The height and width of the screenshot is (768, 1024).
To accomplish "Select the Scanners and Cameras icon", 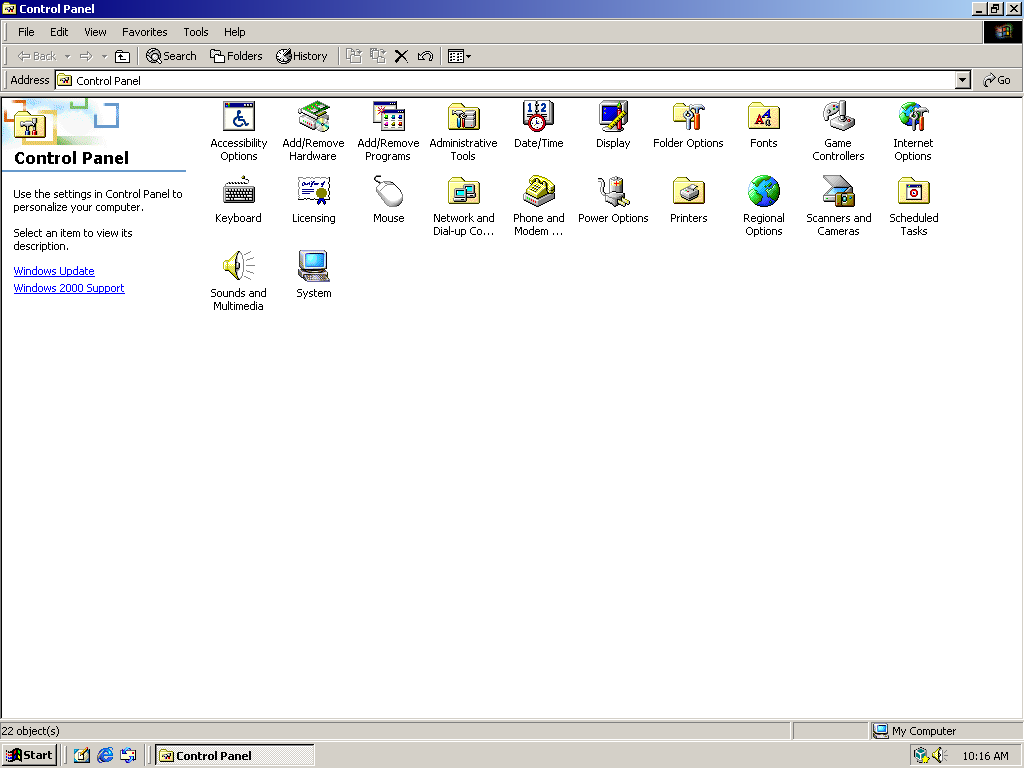I will click(x=838, y=192).
